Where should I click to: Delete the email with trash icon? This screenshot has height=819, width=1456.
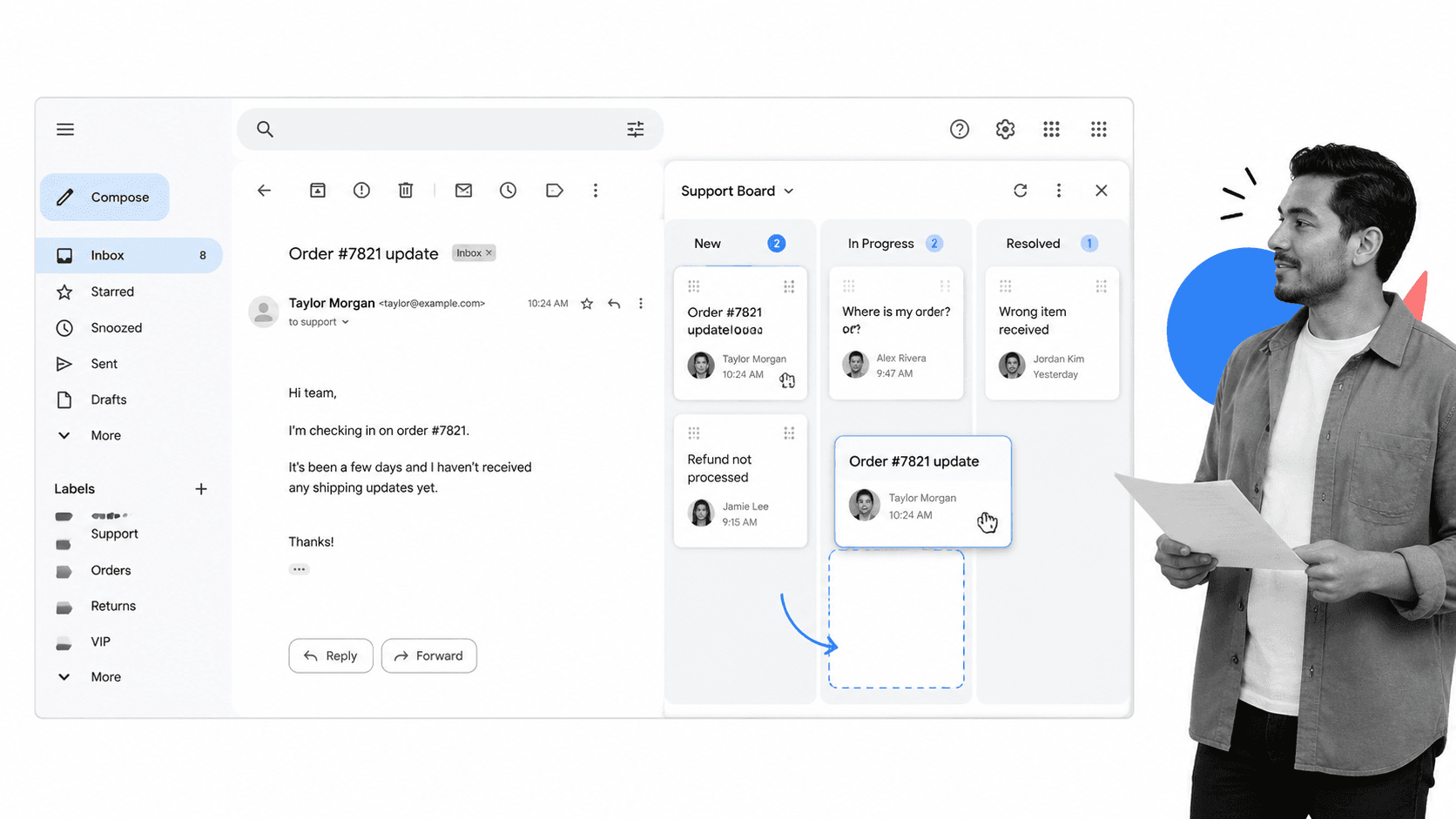pyautogui.click(x=406, y=191)
